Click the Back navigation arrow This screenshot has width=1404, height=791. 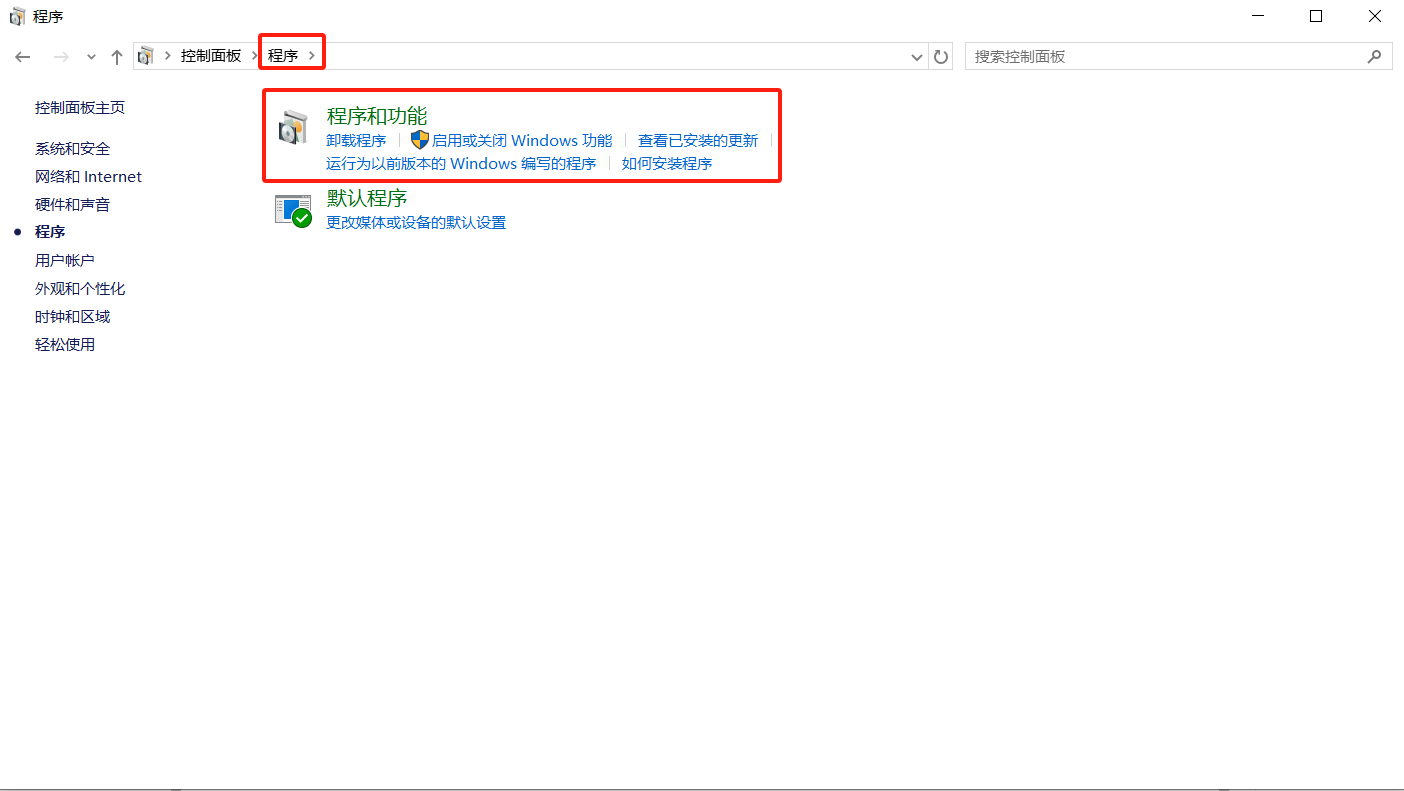(23, 57)
